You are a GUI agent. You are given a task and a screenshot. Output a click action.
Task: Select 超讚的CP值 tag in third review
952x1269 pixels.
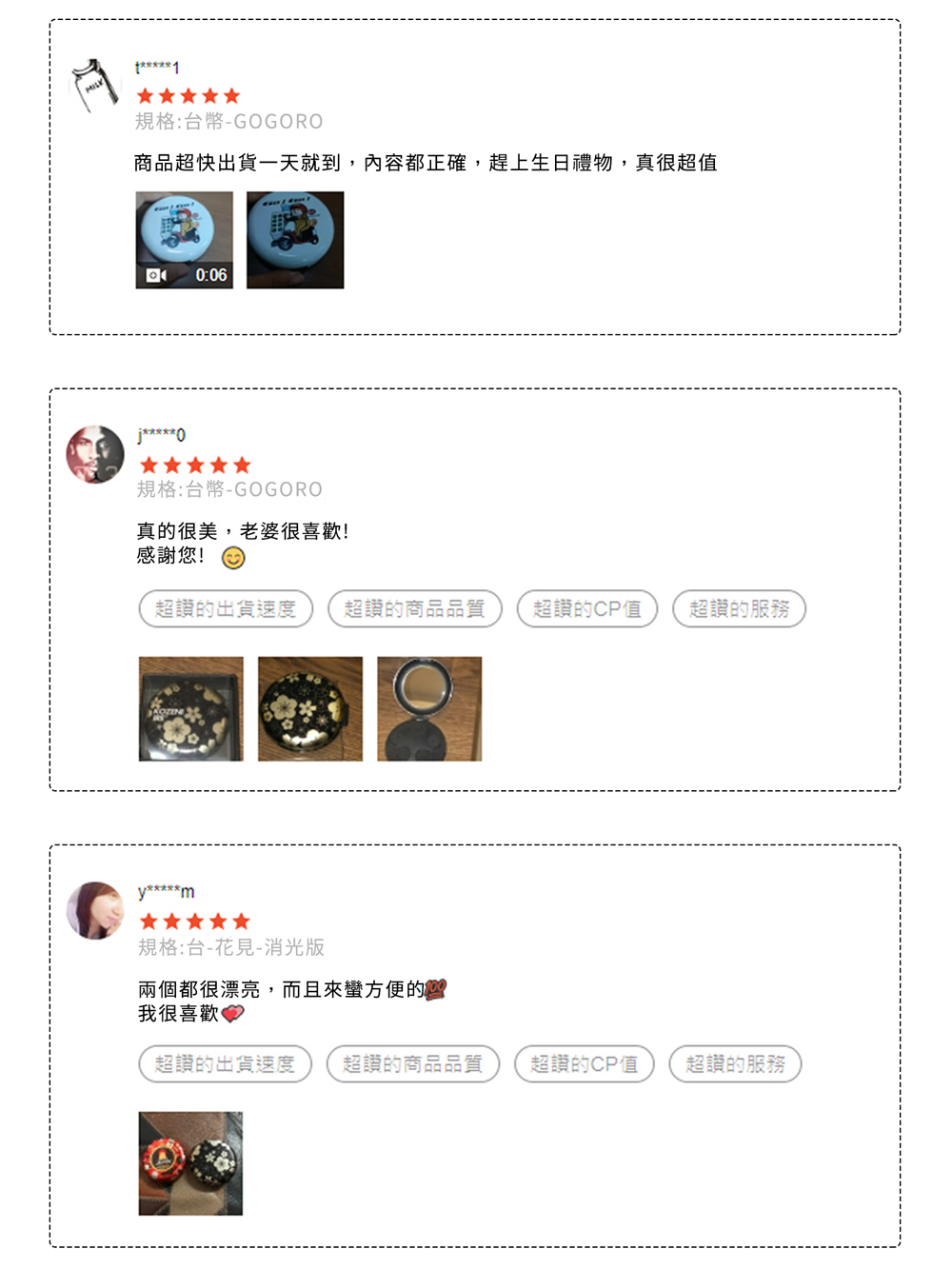(x=585, y=1063)
